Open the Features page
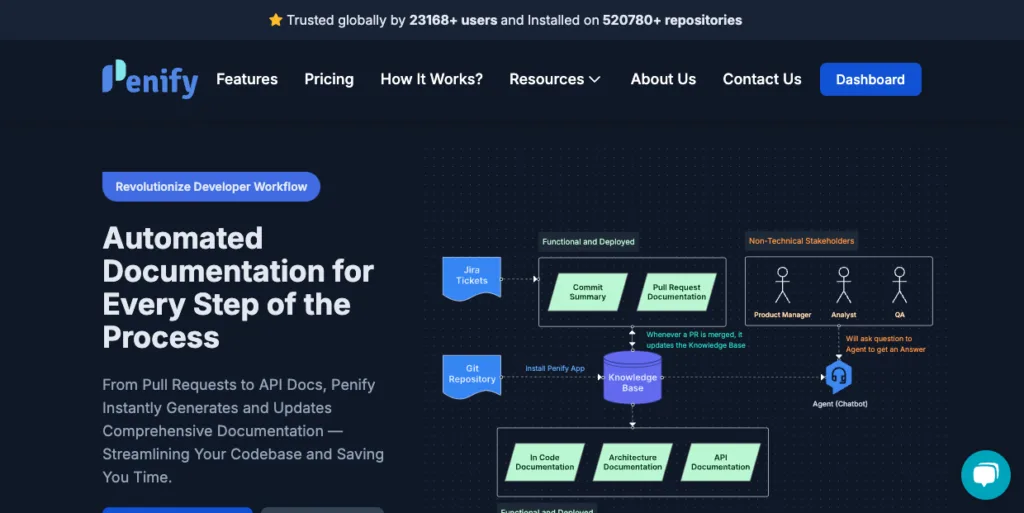The height and width of the screenshot is (513, 1024). pos(247,79)
